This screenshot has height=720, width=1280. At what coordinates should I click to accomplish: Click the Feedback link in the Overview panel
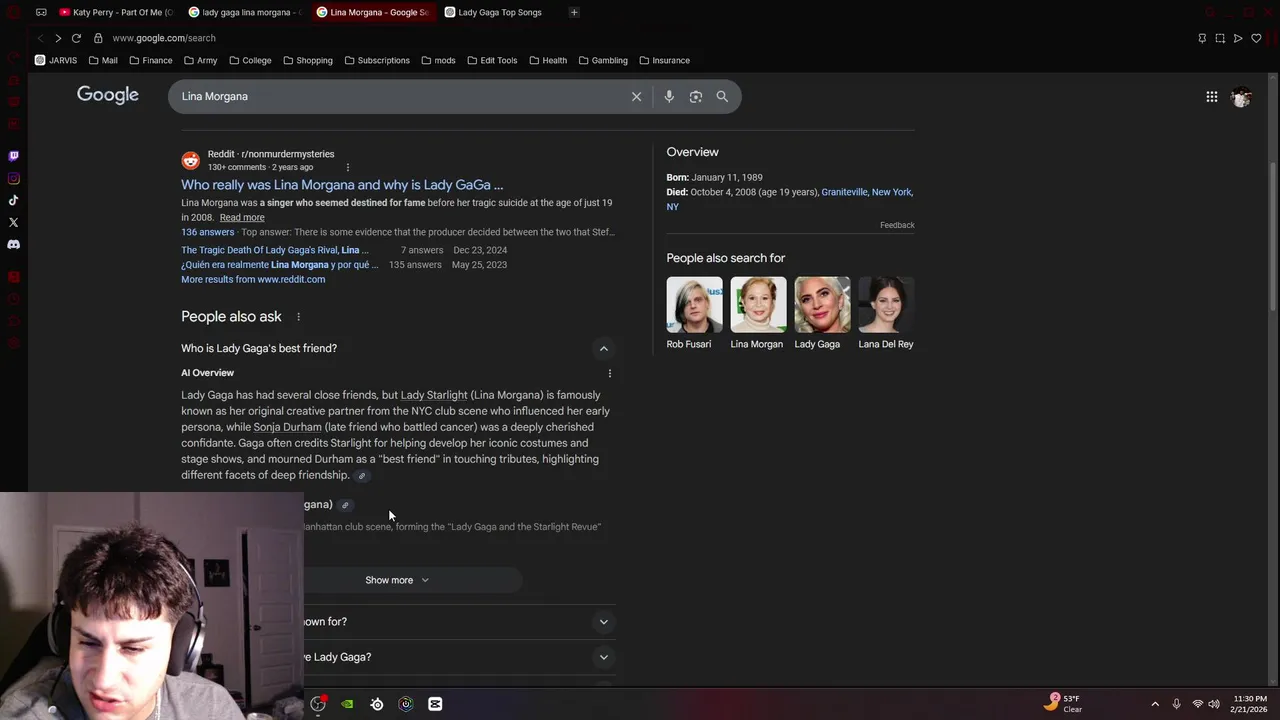(x=897, y=225)
